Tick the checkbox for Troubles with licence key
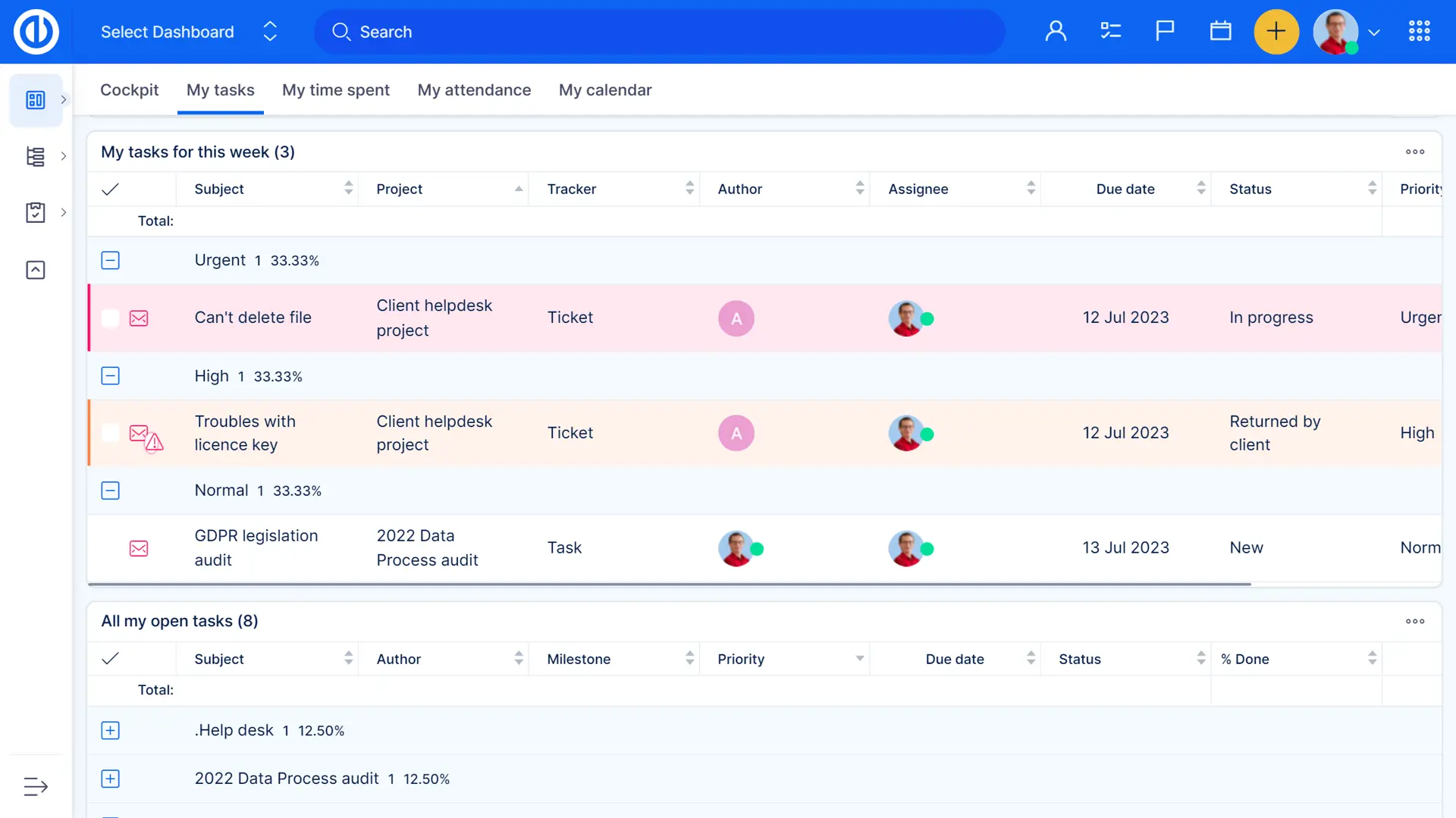 (111, 433)
